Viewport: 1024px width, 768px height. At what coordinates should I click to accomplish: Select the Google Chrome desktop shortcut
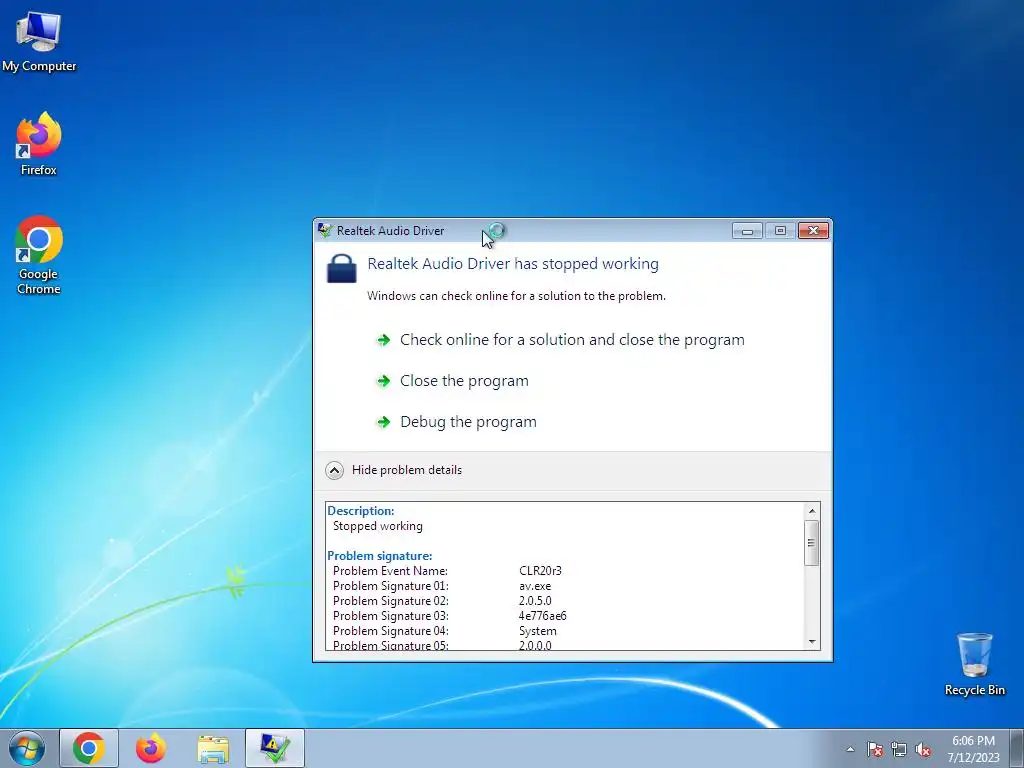39,255
